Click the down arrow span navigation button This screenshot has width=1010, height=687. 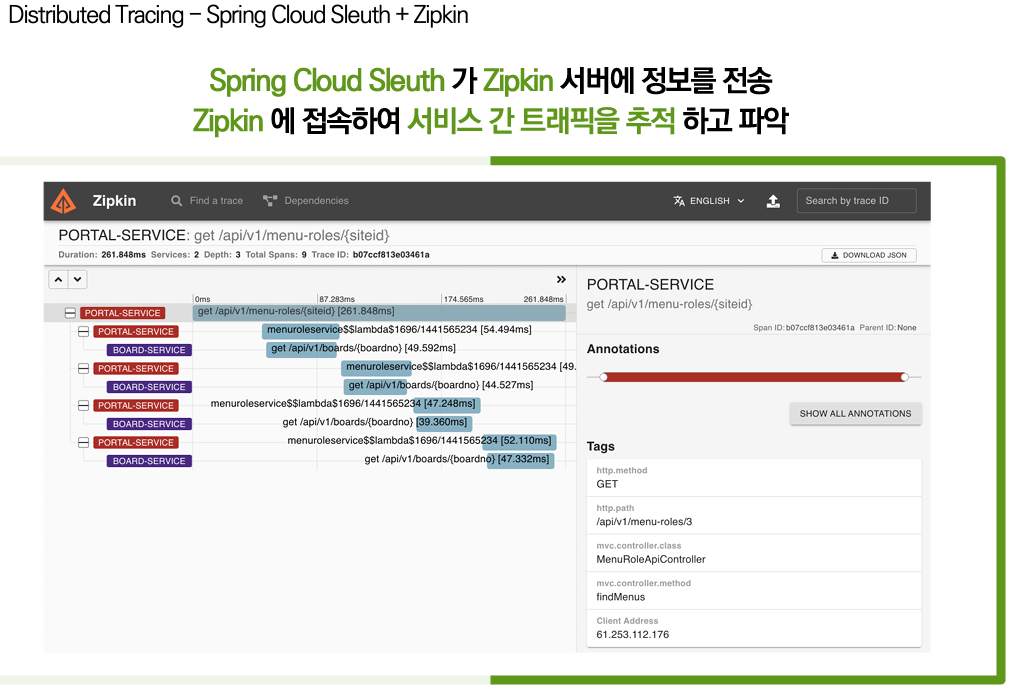click(77, 279)
